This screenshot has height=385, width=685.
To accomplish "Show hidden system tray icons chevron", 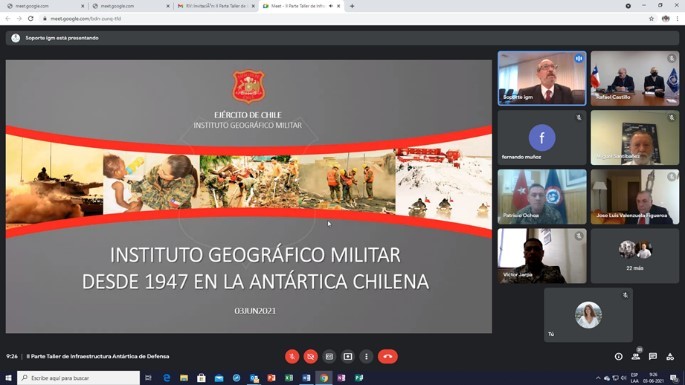I will point(598,378).
